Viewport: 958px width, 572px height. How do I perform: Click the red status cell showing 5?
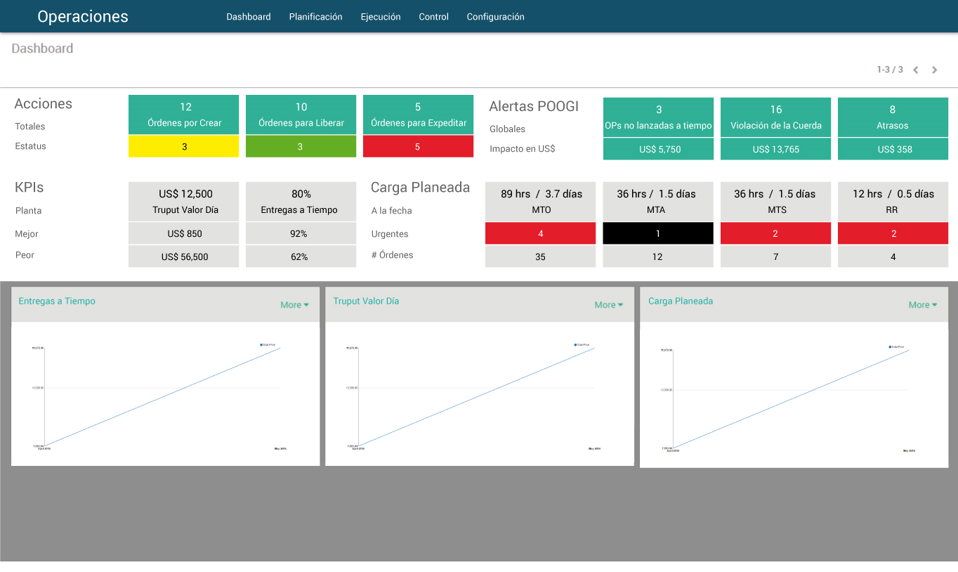pyautogui.click(x=418, y=147)
